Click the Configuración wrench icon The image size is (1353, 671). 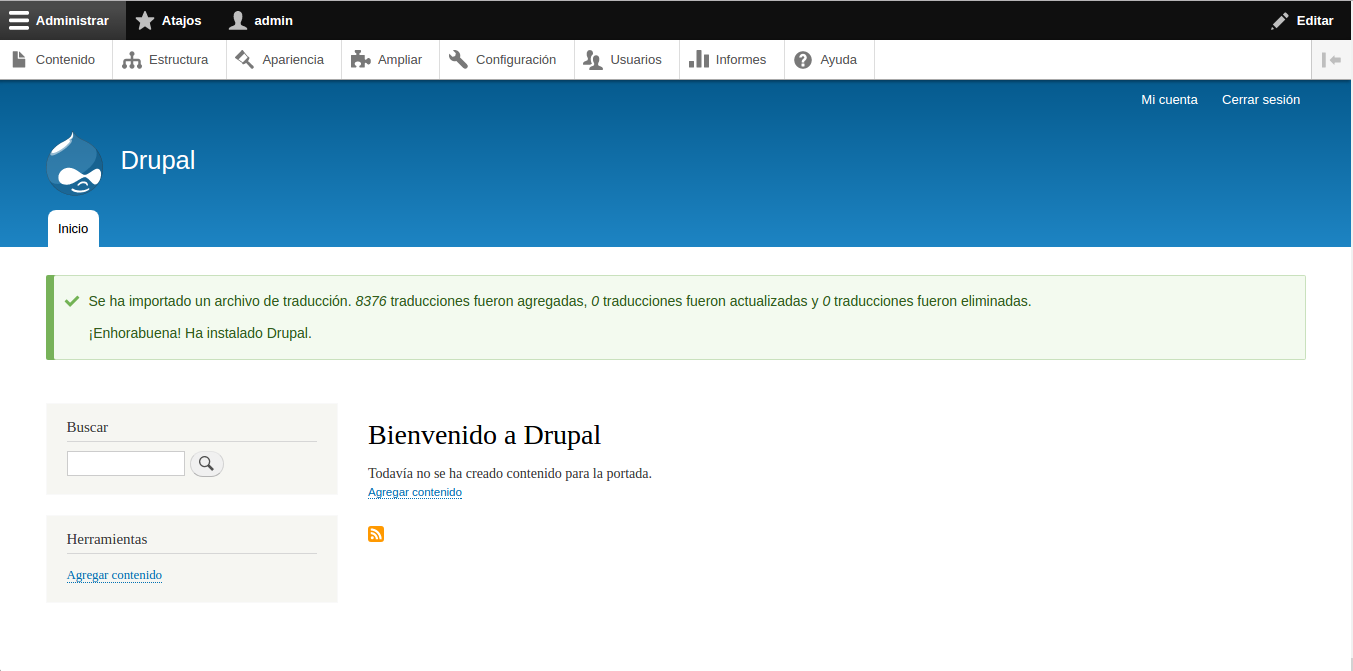pos(459,60)
